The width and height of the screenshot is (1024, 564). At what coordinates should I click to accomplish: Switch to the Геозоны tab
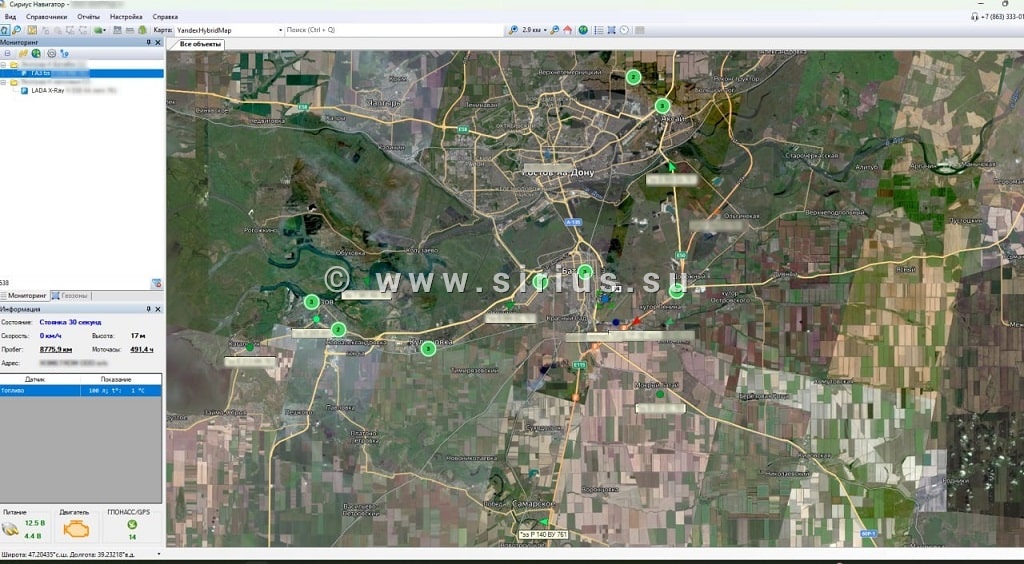[70, 296]
